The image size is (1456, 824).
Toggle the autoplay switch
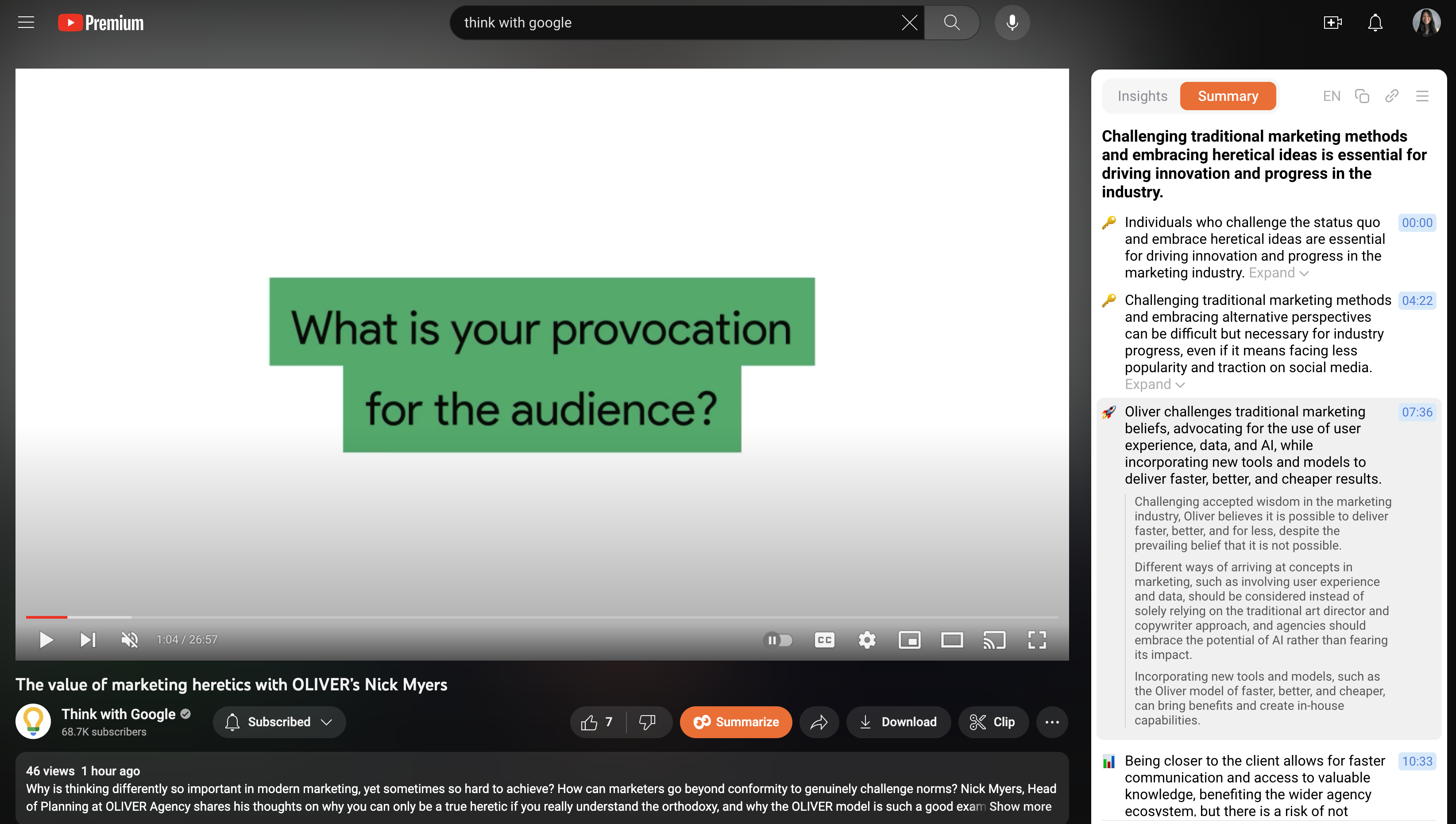[778, 640]
